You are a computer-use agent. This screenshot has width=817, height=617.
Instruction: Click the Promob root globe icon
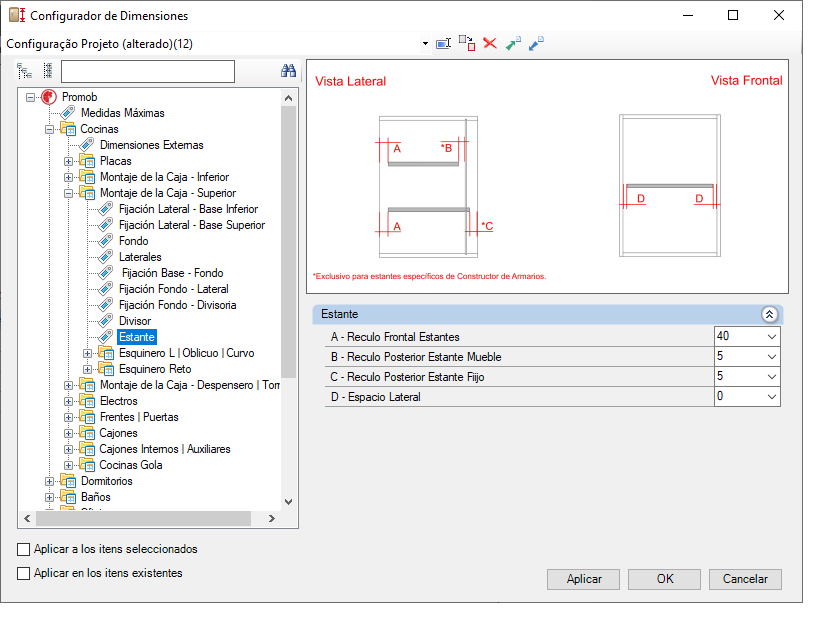(49, 97)
